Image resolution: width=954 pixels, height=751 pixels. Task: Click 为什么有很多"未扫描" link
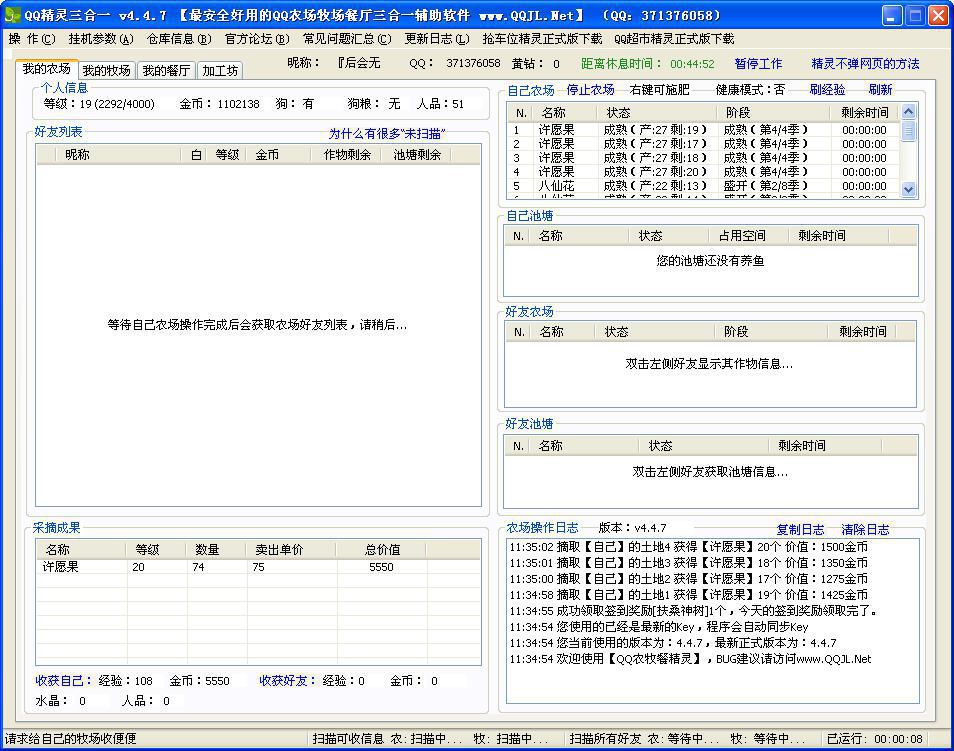coord(388,134)
